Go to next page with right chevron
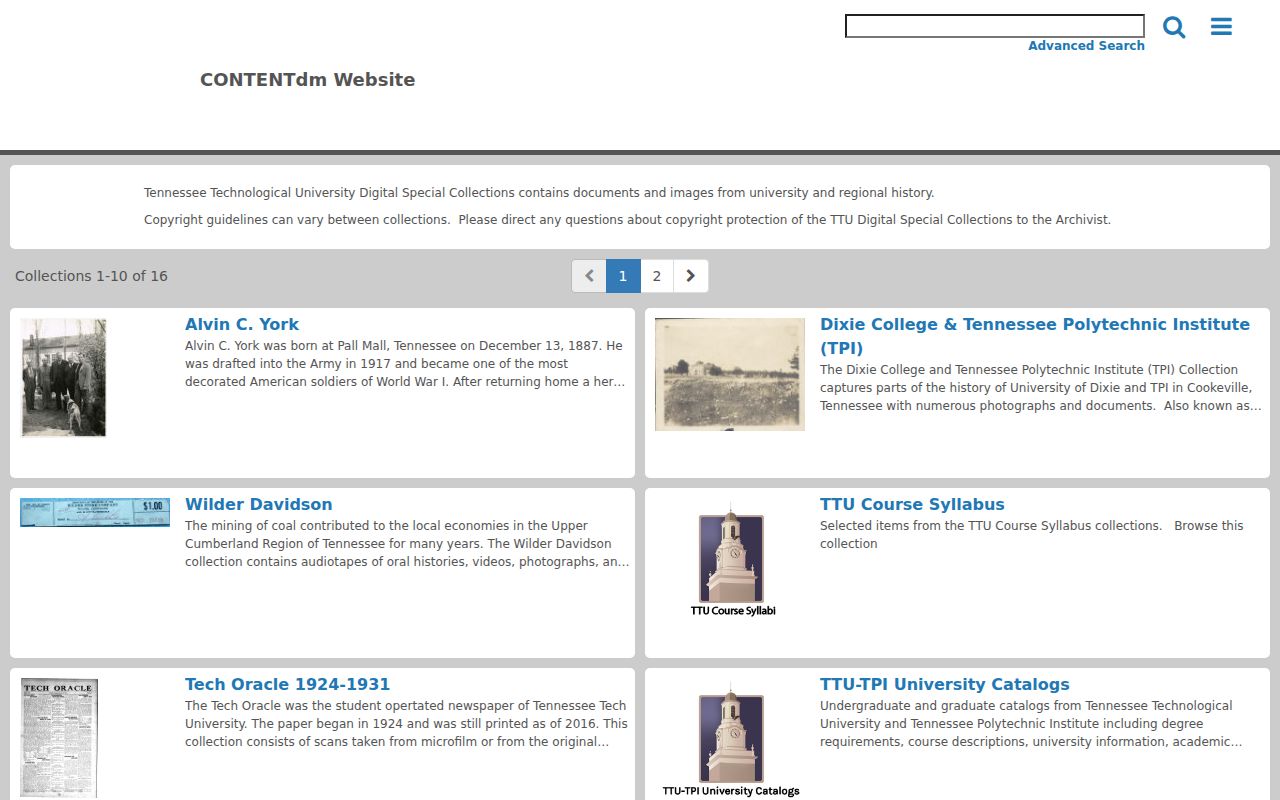1280x800 pixels. point(690,276)
